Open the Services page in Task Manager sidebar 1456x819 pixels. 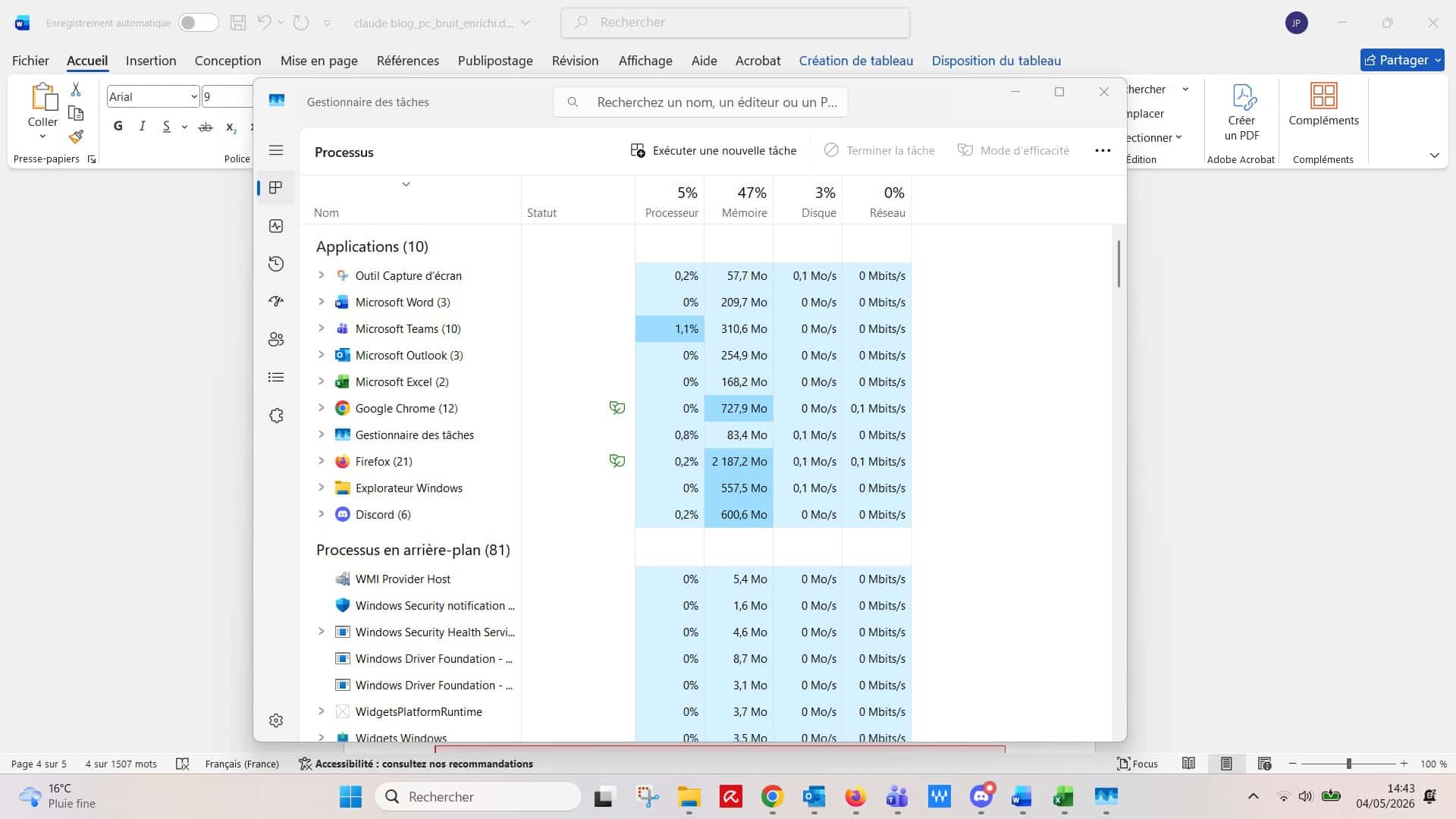tap(276, 416)
